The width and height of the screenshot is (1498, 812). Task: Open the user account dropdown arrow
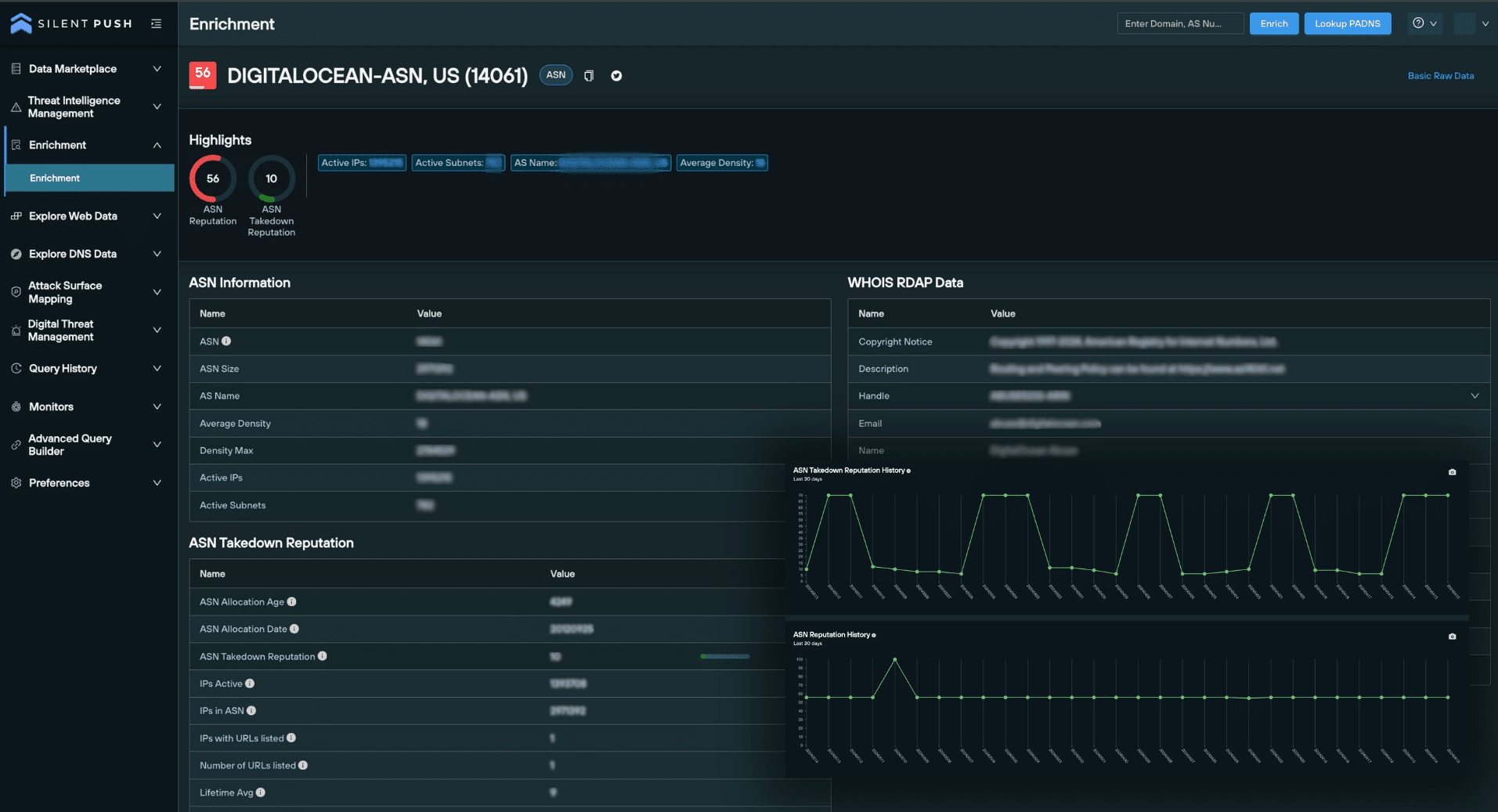click(1485, 23)
